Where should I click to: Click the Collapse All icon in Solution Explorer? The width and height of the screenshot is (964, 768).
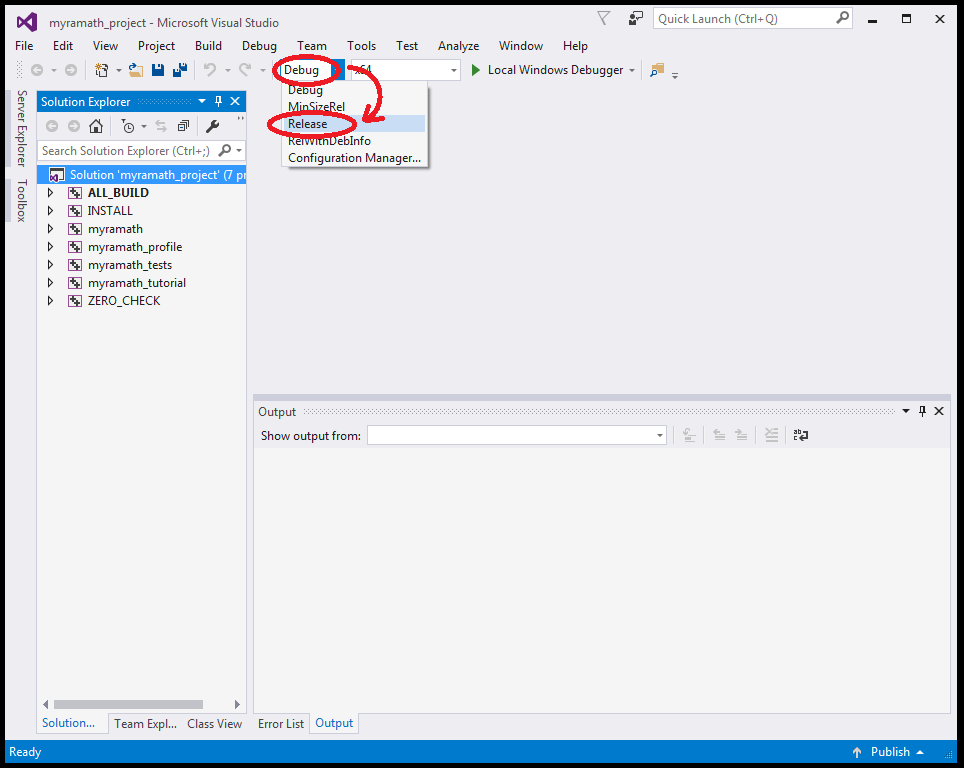pos(183,127)
